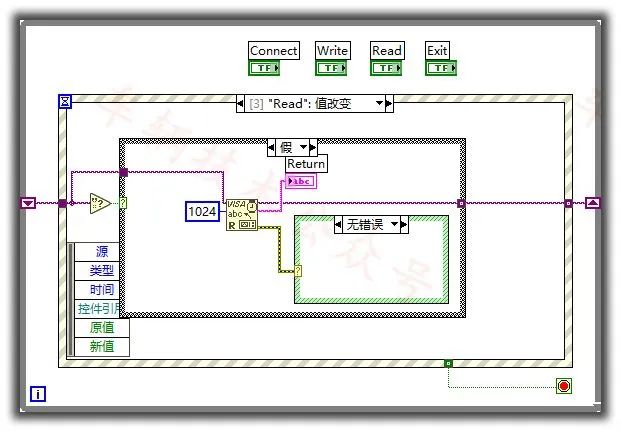Select the Return string indicator terminal
This screenshot has height=431, width=620.
tap(301, 181)
